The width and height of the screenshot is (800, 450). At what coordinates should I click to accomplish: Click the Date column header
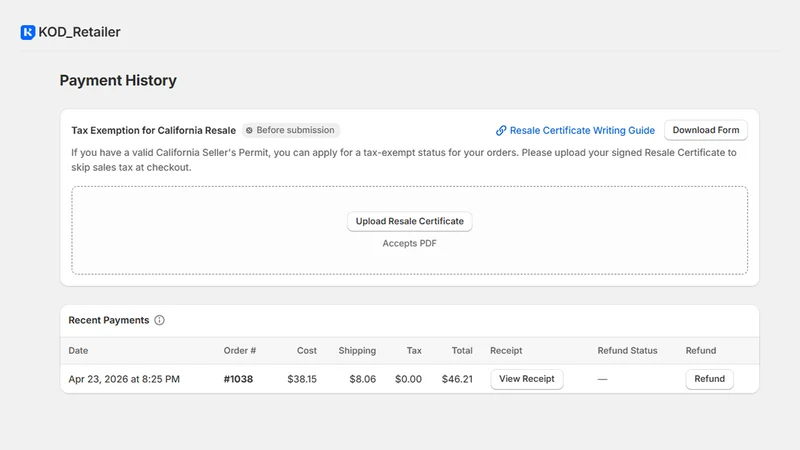click(x=78, y=351)
